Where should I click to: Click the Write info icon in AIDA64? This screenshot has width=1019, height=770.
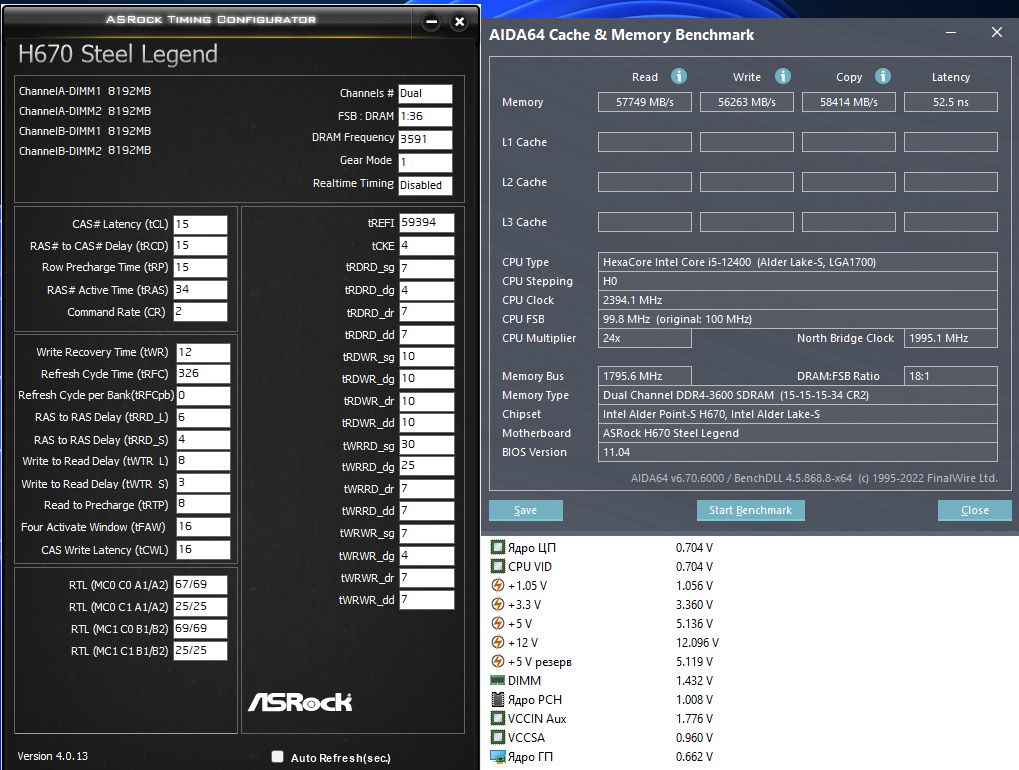pos(782,76)
